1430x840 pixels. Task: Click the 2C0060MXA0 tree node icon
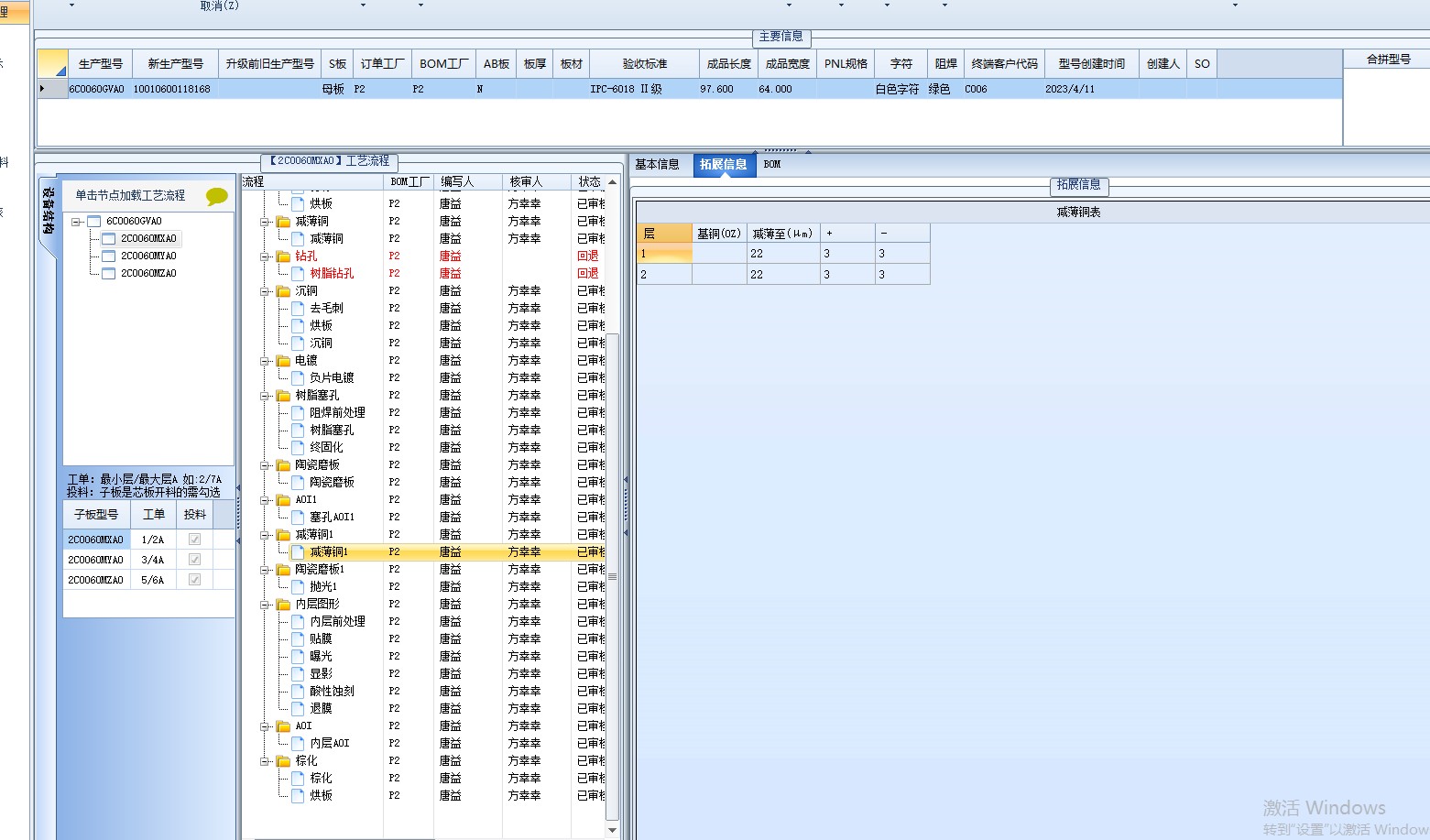[x=108, y=238]
